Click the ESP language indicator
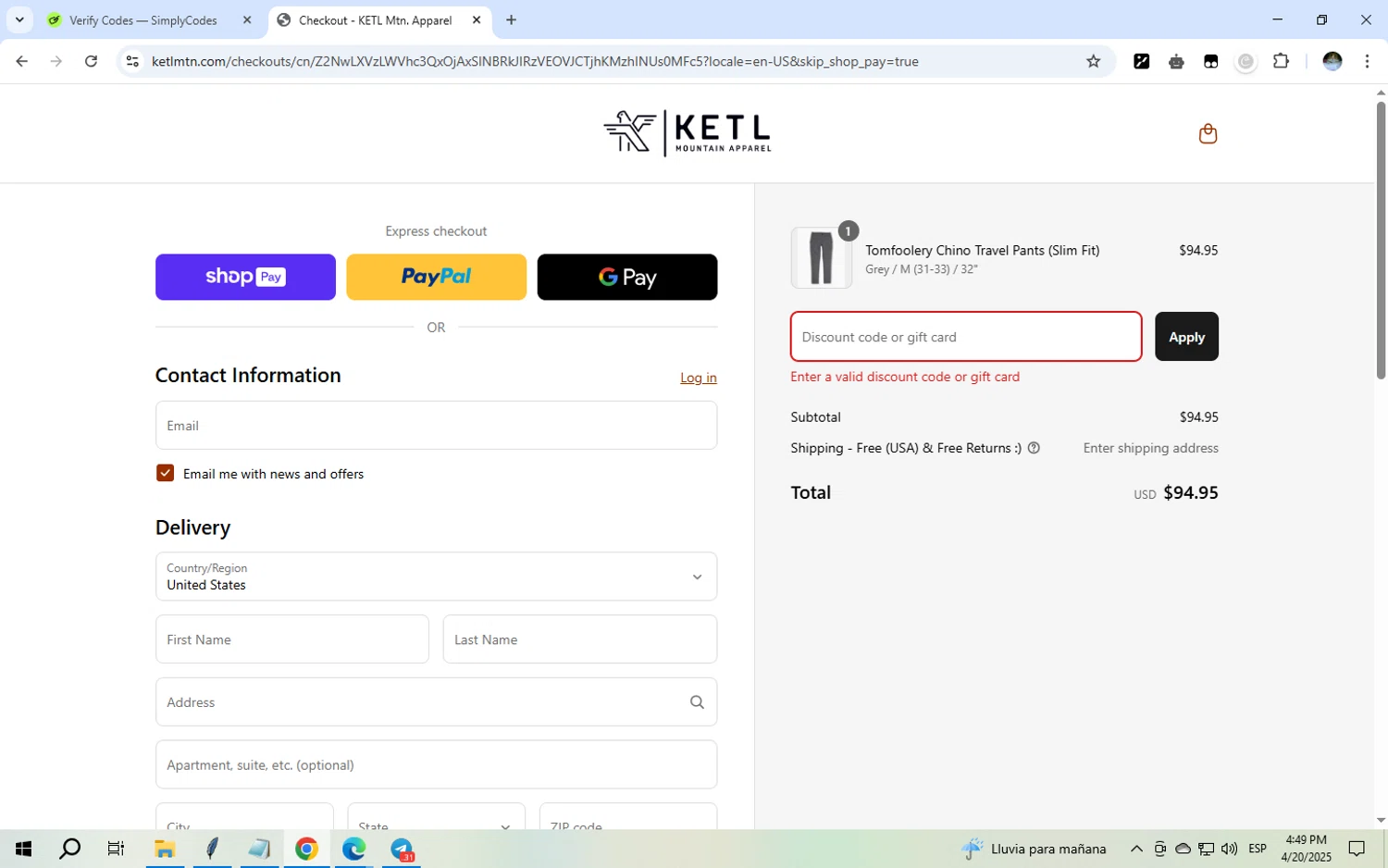The height and width of the screenshot is (868, 1388). pyautogui.click(x=1257, y=849)
